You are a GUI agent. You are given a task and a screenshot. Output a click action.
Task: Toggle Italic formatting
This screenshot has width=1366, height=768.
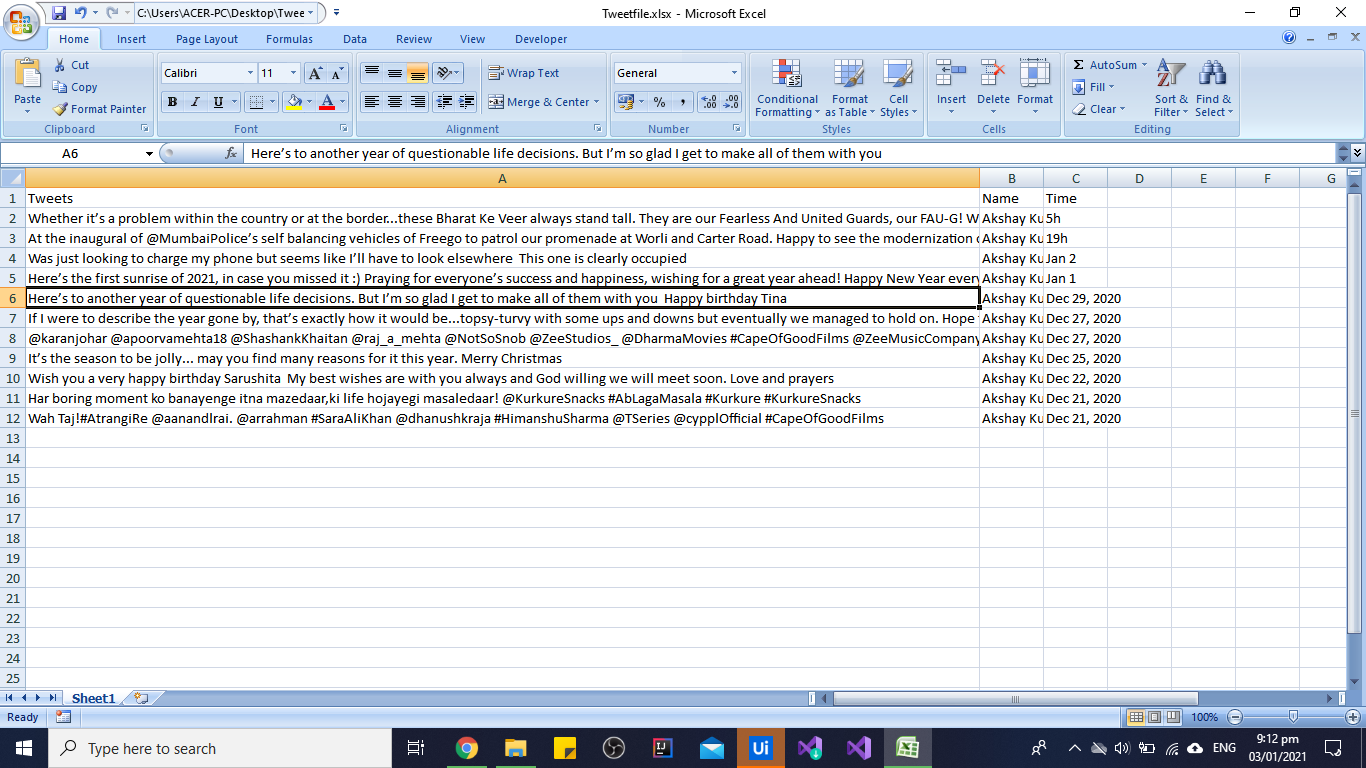[195, 102]
